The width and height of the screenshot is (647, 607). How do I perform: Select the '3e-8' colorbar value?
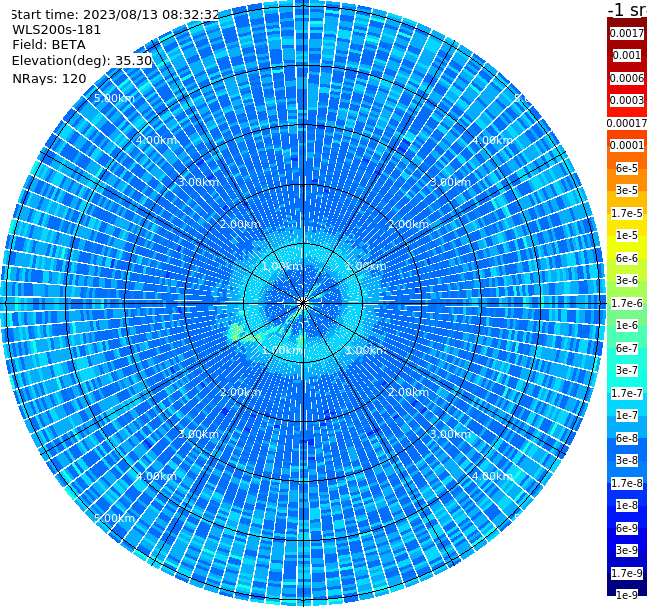click(627, 460)
